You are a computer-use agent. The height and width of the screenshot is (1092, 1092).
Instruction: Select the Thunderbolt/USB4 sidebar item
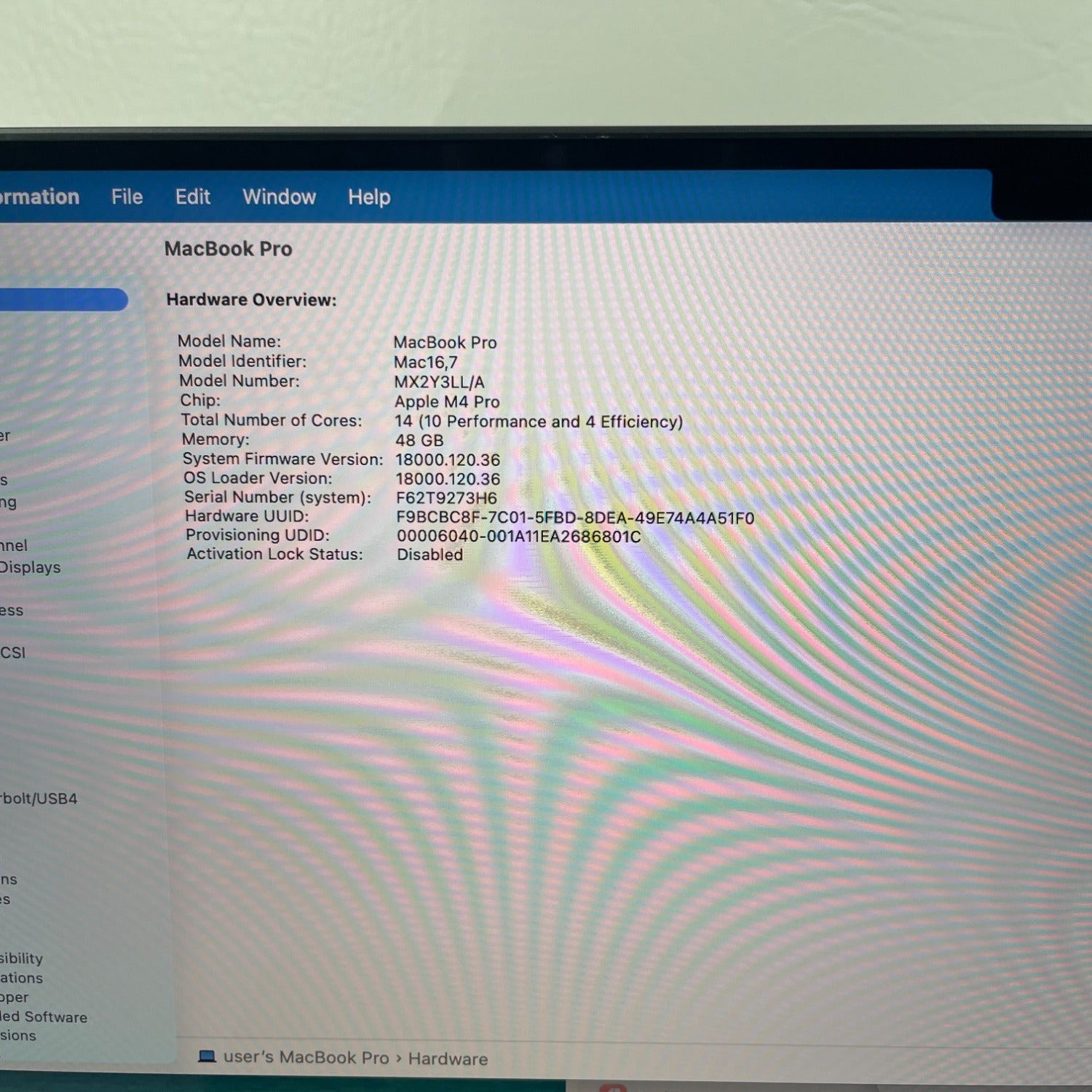(39, 799)
